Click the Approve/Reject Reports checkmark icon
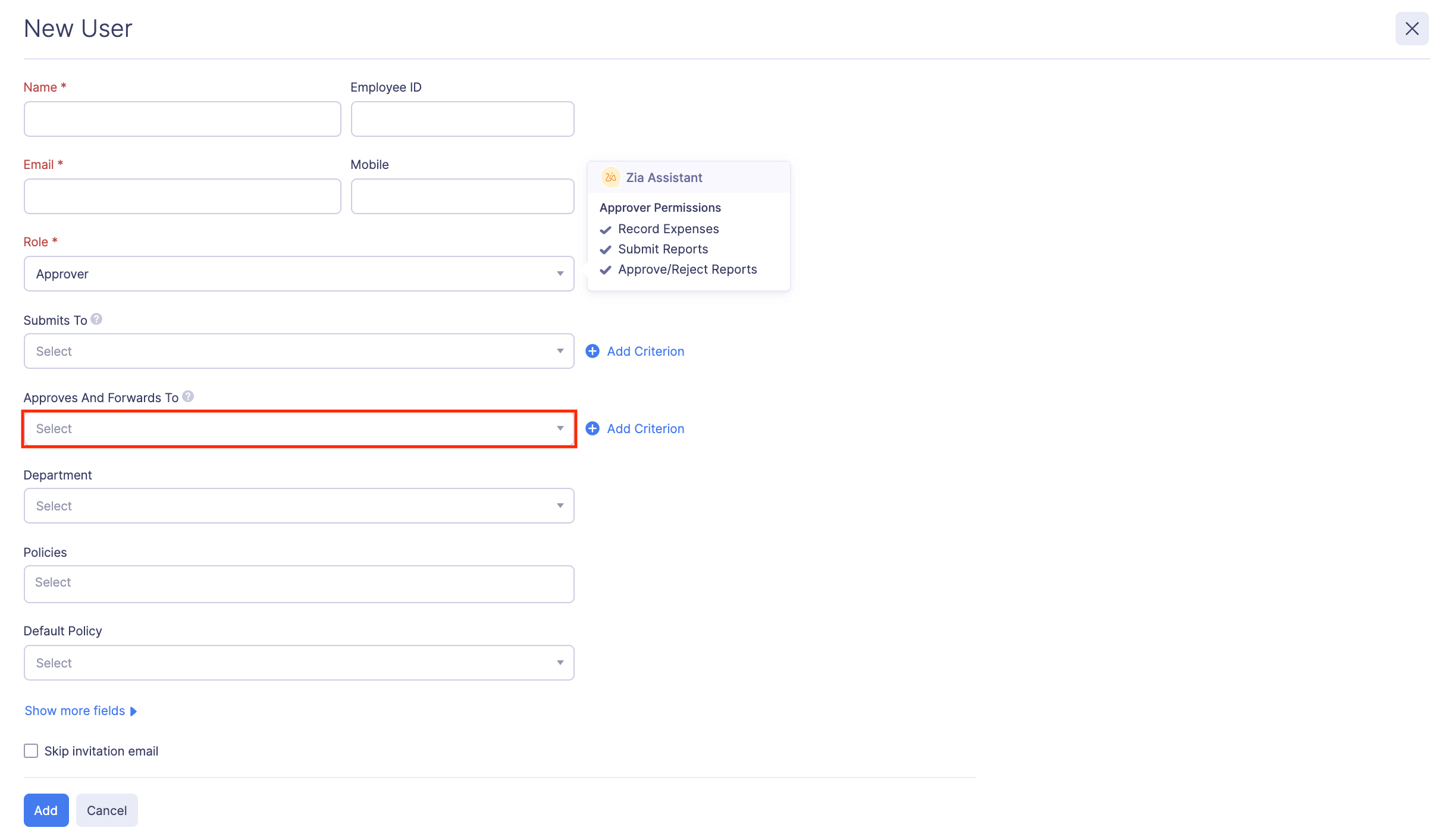Screen dimensions: 1442x840 [606, 270]
